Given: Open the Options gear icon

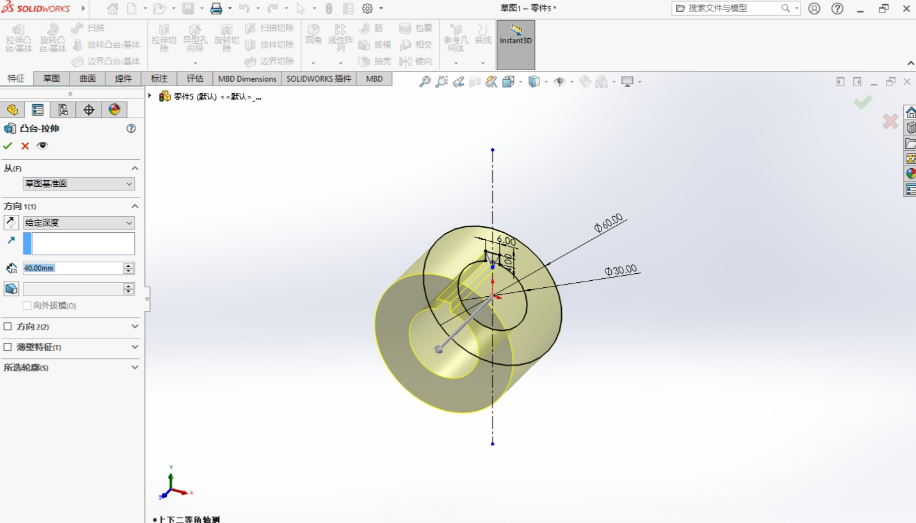Looking at the screenshot, I should 367,8.
